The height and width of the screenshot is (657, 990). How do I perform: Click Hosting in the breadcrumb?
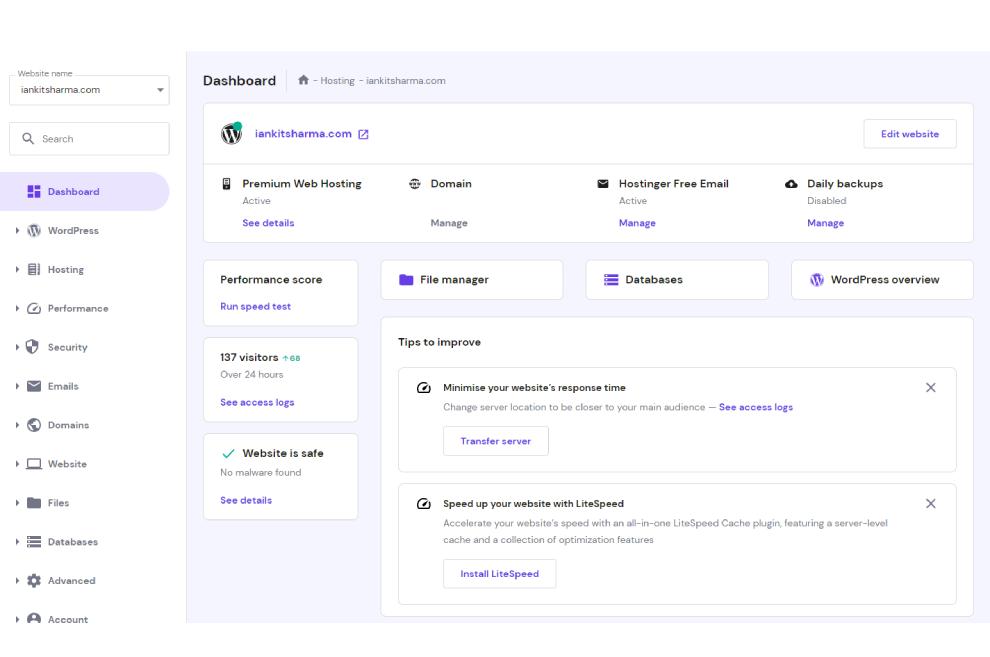point(337,81)
